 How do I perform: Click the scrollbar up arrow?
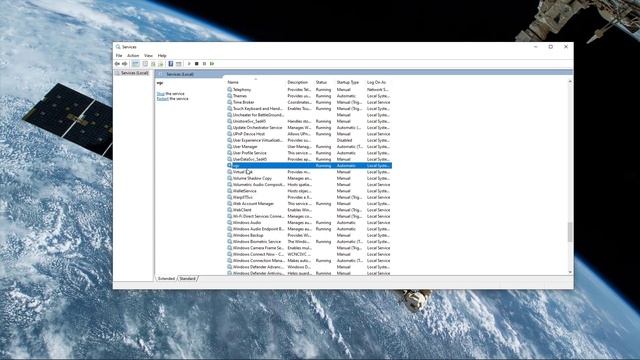pos(570,82)
